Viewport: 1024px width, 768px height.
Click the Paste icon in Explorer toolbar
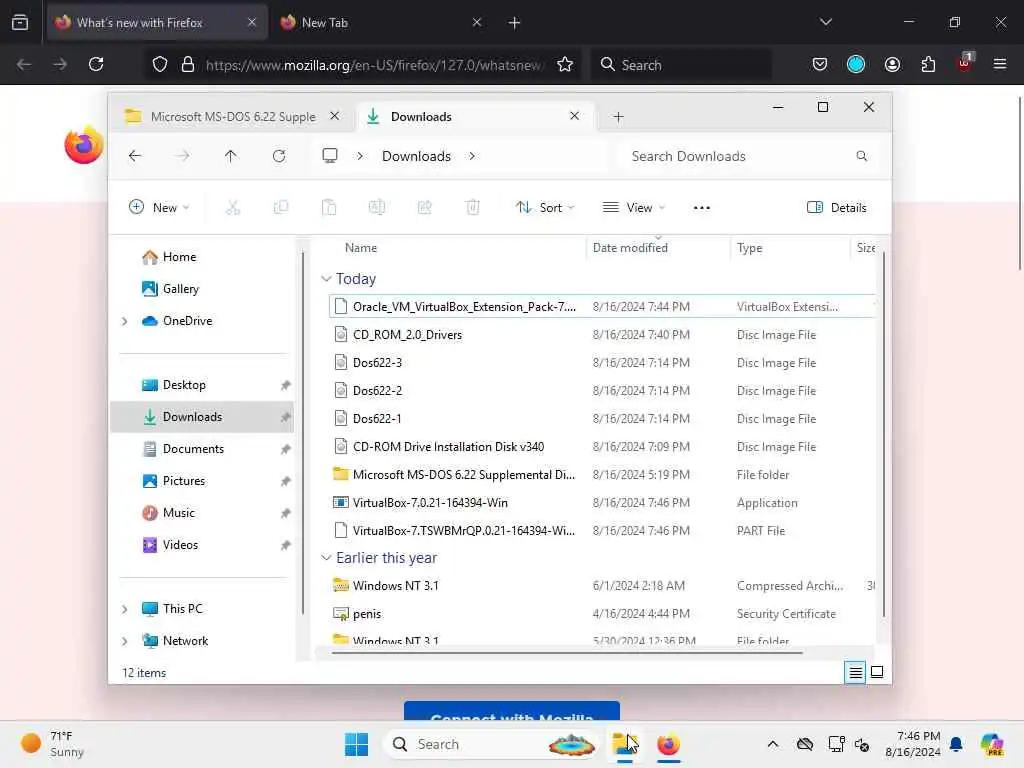point(329,208)
